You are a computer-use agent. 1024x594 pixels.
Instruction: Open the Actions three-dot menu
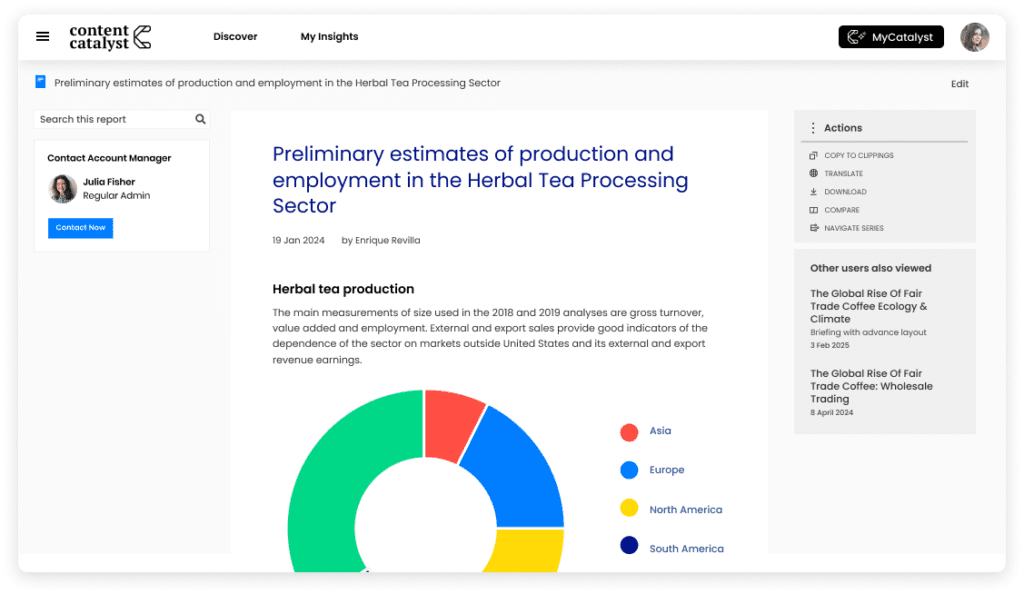[x=813, y=128]
